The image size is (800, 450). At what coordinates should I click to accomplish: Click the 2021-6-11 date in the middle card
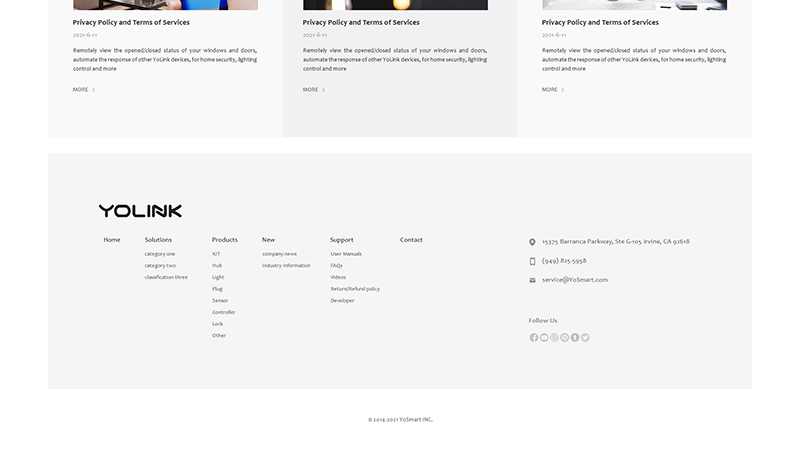click(x=315, y=35)
